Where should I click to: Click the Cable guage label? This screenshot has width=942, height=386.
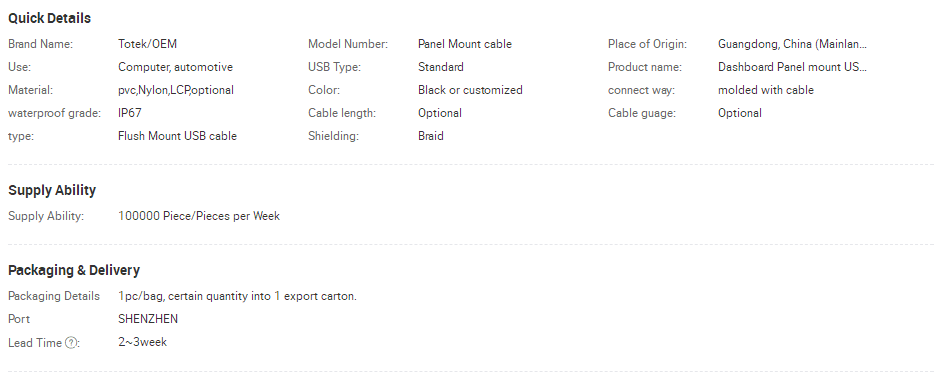(642, 113)
